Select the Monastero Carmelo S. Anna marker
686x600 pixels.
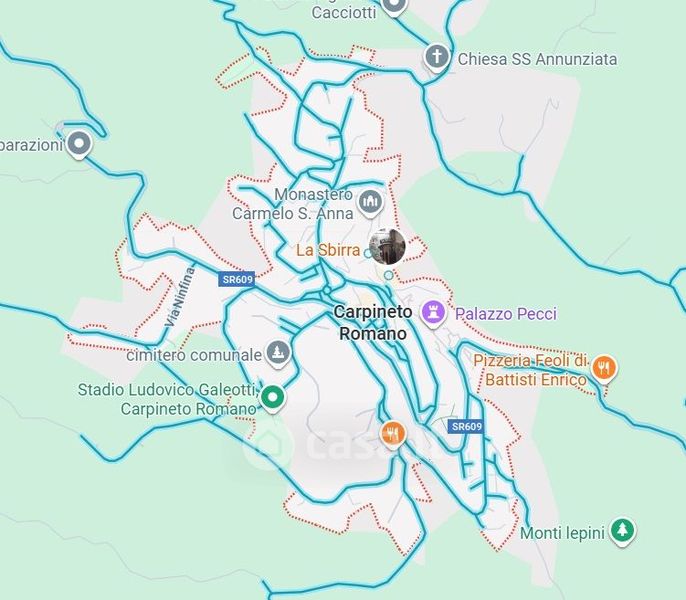[370, 202]
